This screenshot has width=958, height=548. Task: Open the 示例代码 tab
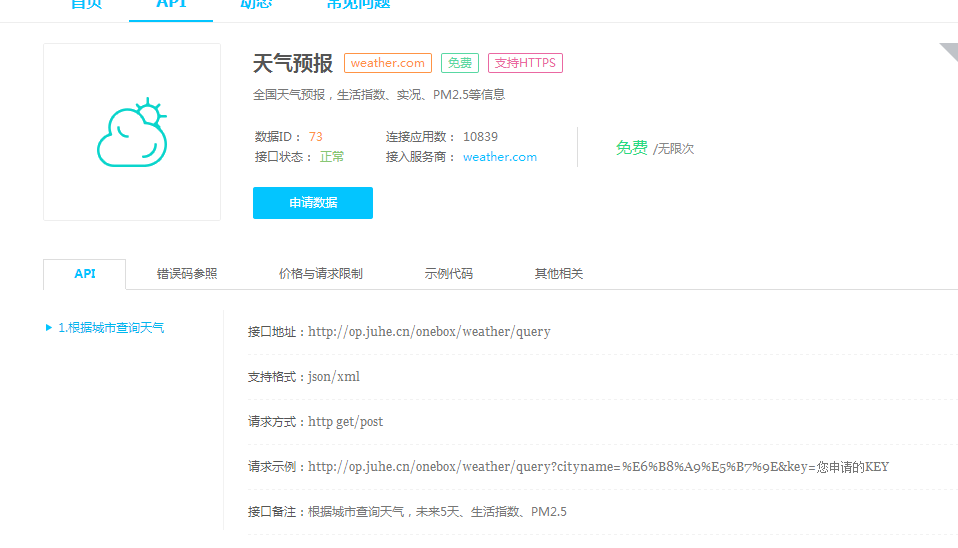coord(449,274)
